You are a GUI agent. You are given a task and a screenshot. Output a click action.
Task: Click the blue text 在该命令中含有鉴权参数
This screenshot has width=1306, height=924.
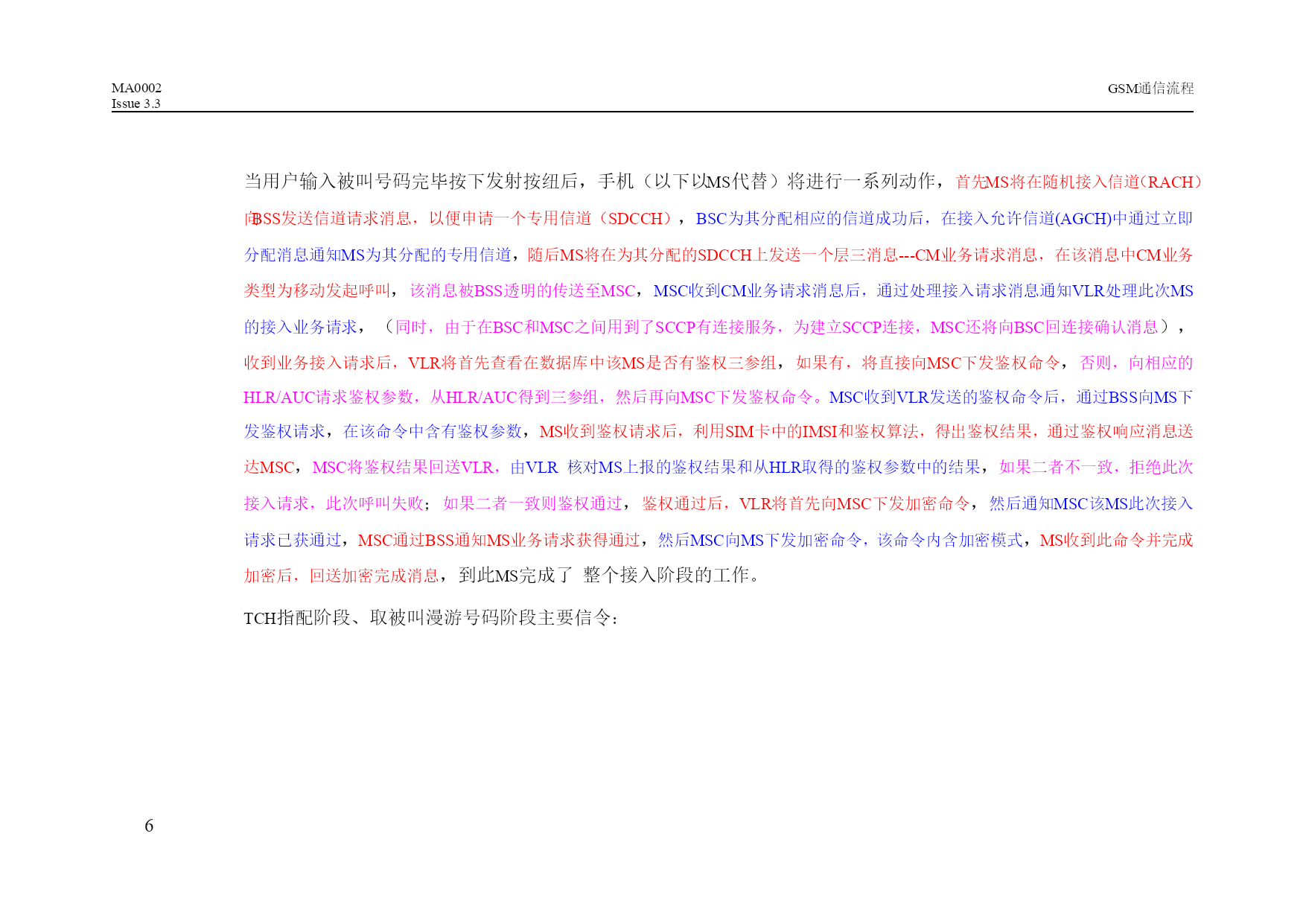point(432,431)
